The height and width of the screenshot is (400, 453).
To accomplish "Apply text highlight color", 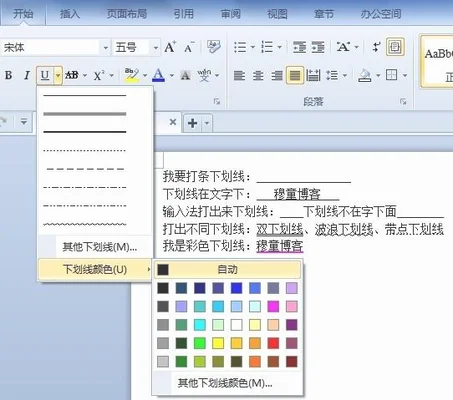I will [132, 75].
